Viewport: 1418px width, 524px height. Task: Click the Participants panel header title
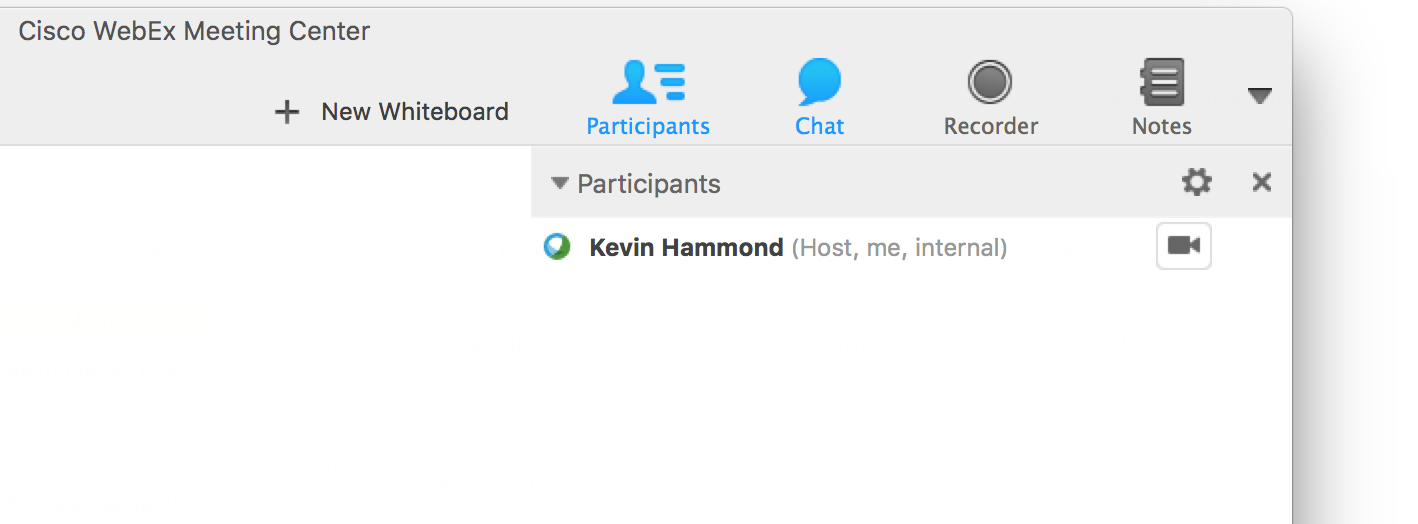pyautogui.click(x=648, y=184)
